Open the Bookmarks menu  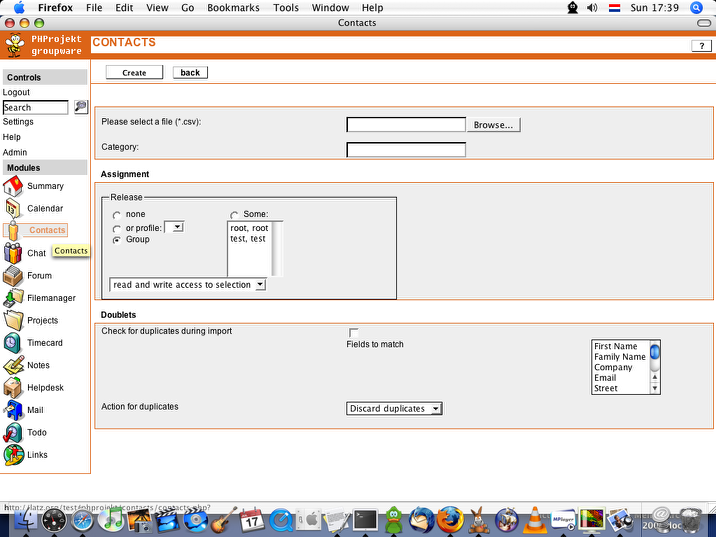point(233,8)
